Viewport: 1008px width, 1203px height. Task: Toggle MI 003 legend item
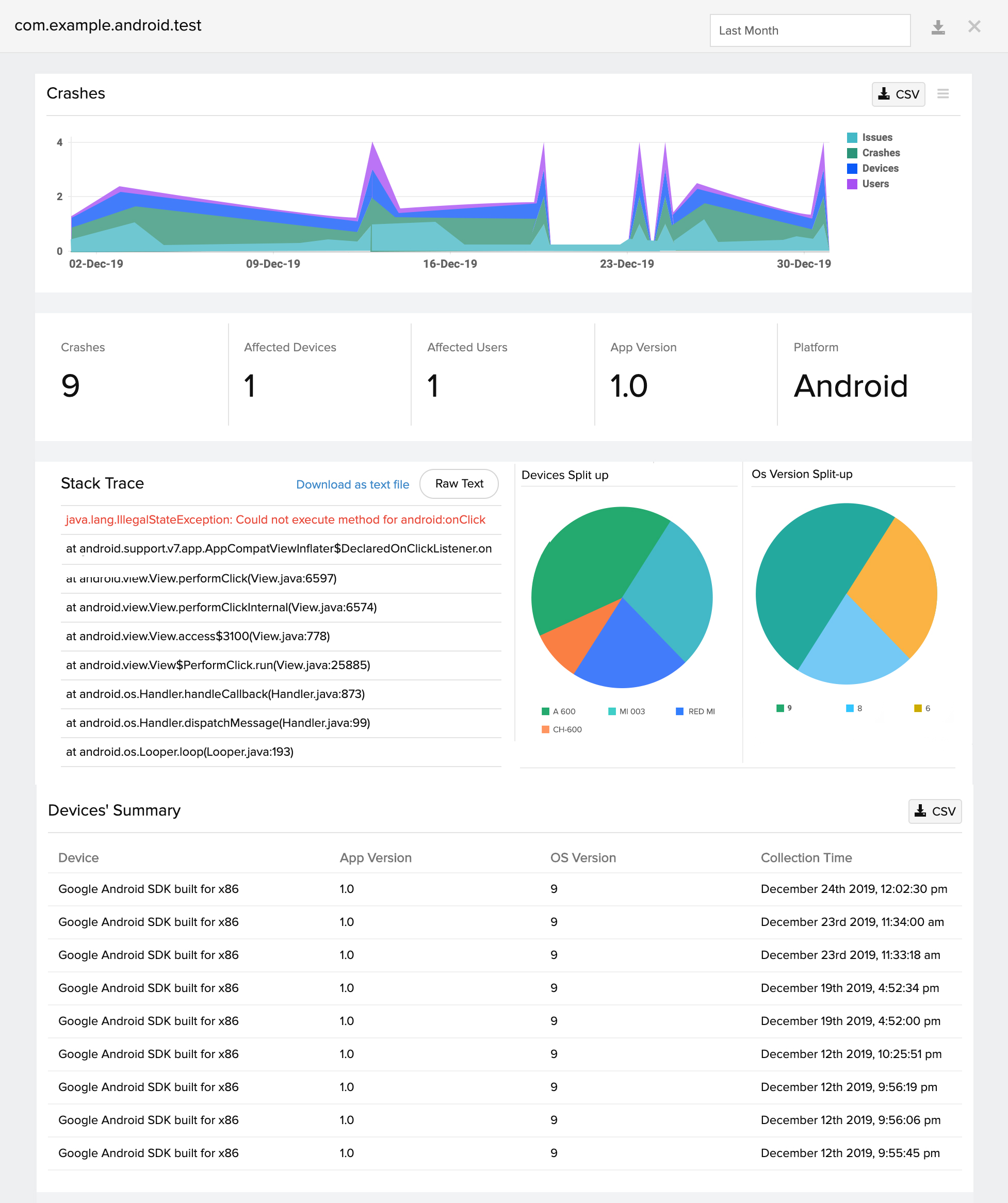pos(631,711)
